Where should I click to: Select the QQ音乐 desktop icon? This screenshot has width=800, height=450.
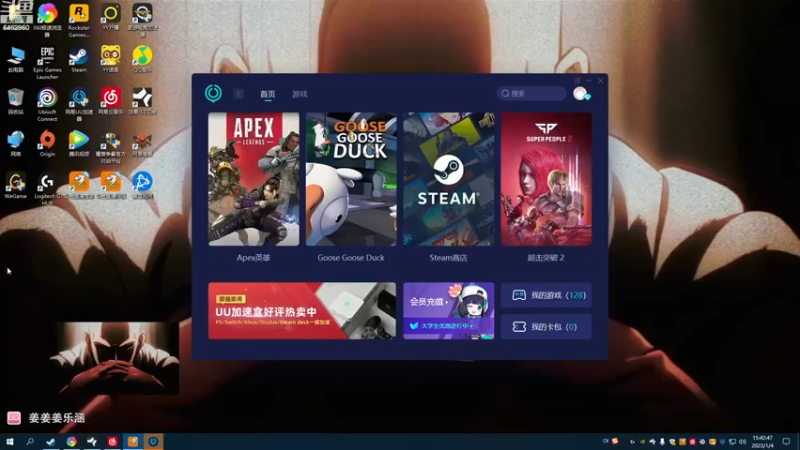[x=142, y=59]
